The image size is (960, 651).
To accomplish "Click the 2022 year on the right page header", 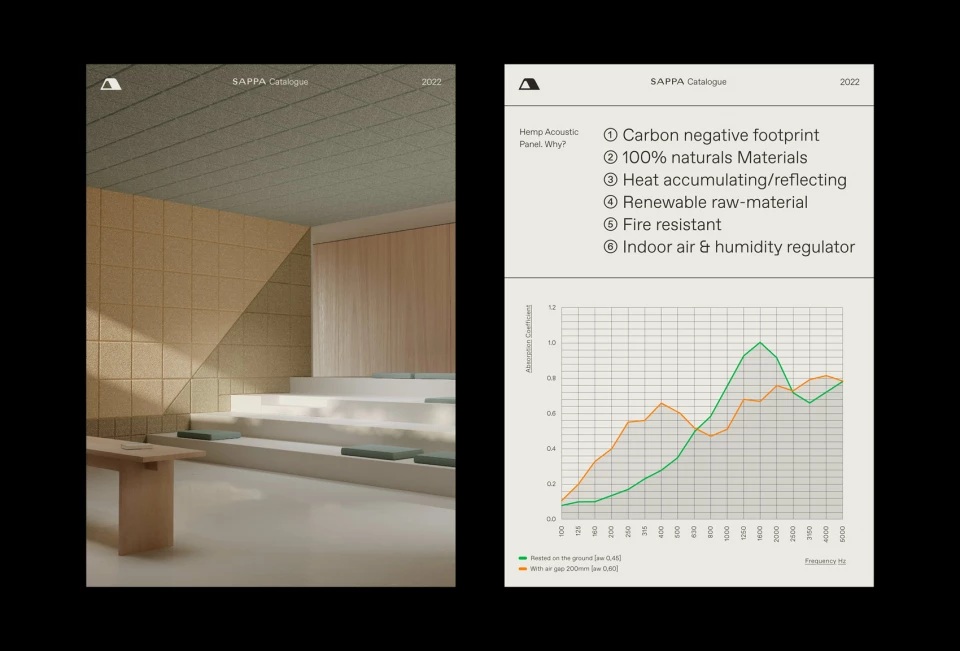I will click(849, 82).
